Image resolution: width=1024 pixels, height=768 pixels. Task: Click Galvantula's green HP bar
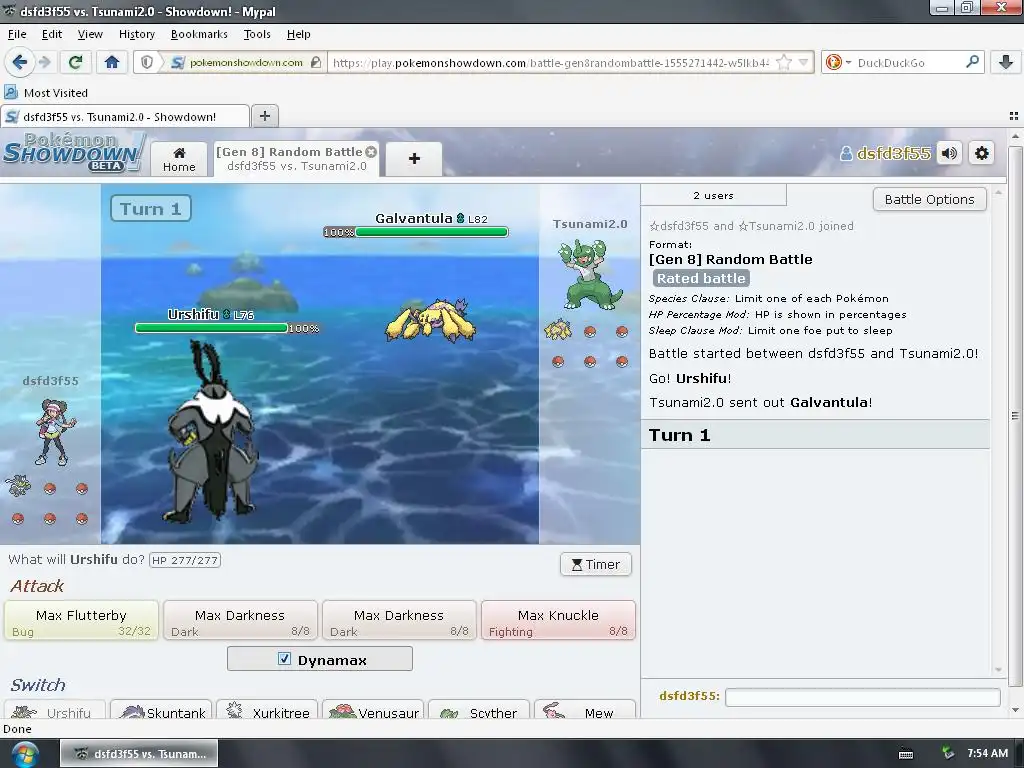432,232
